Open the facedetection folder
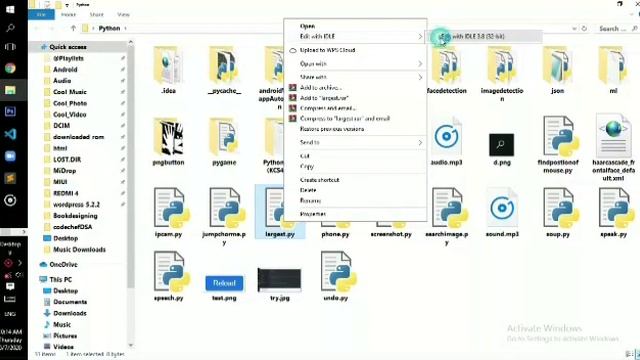 tap(447, 70)
